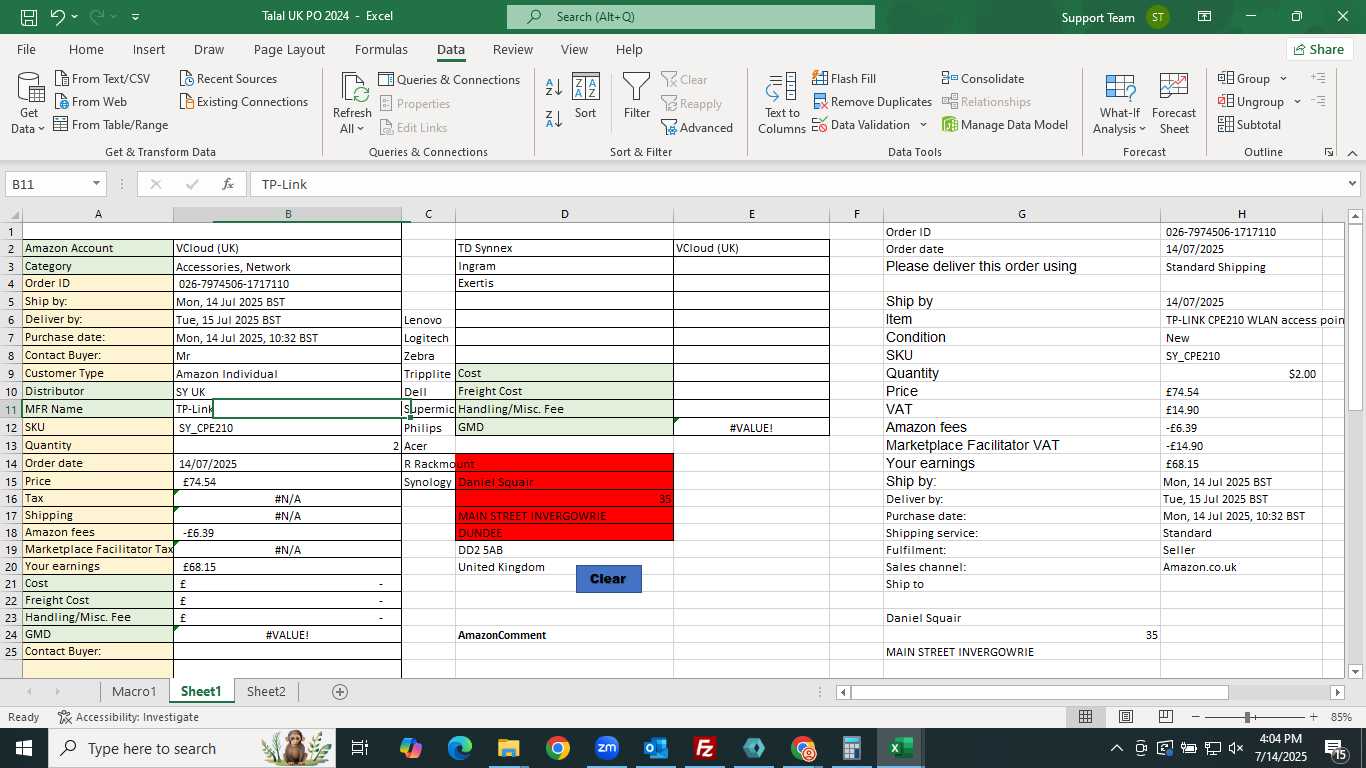Open Recent Sources
The width and height of the screenshot is (1366, 768).
click(x=228, y=79)
